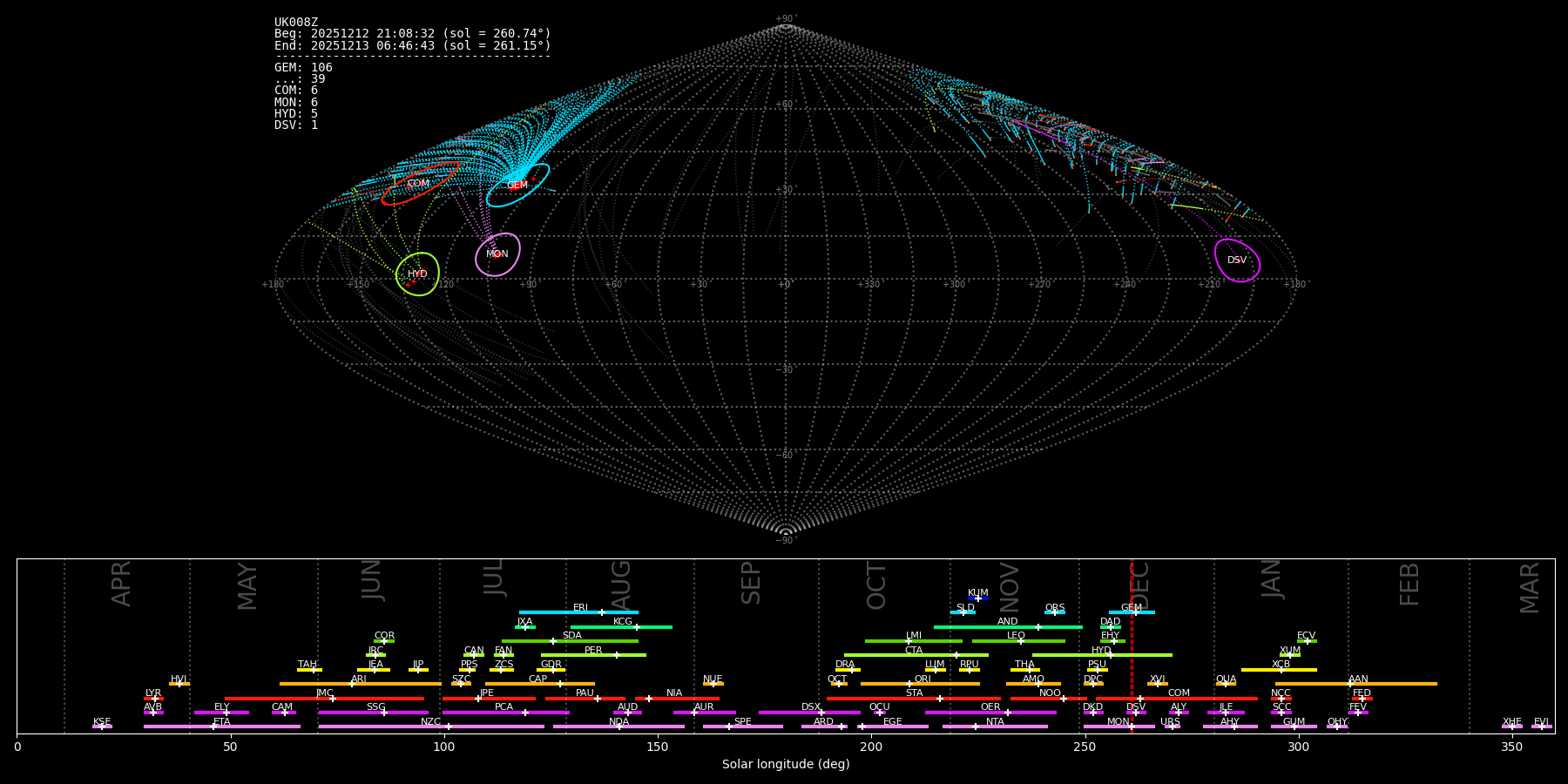Image resolution: width=1568 pixels, height=784 pixels.
Task: Select the STA shower bar in the timeline
Action: coord(913,698)
